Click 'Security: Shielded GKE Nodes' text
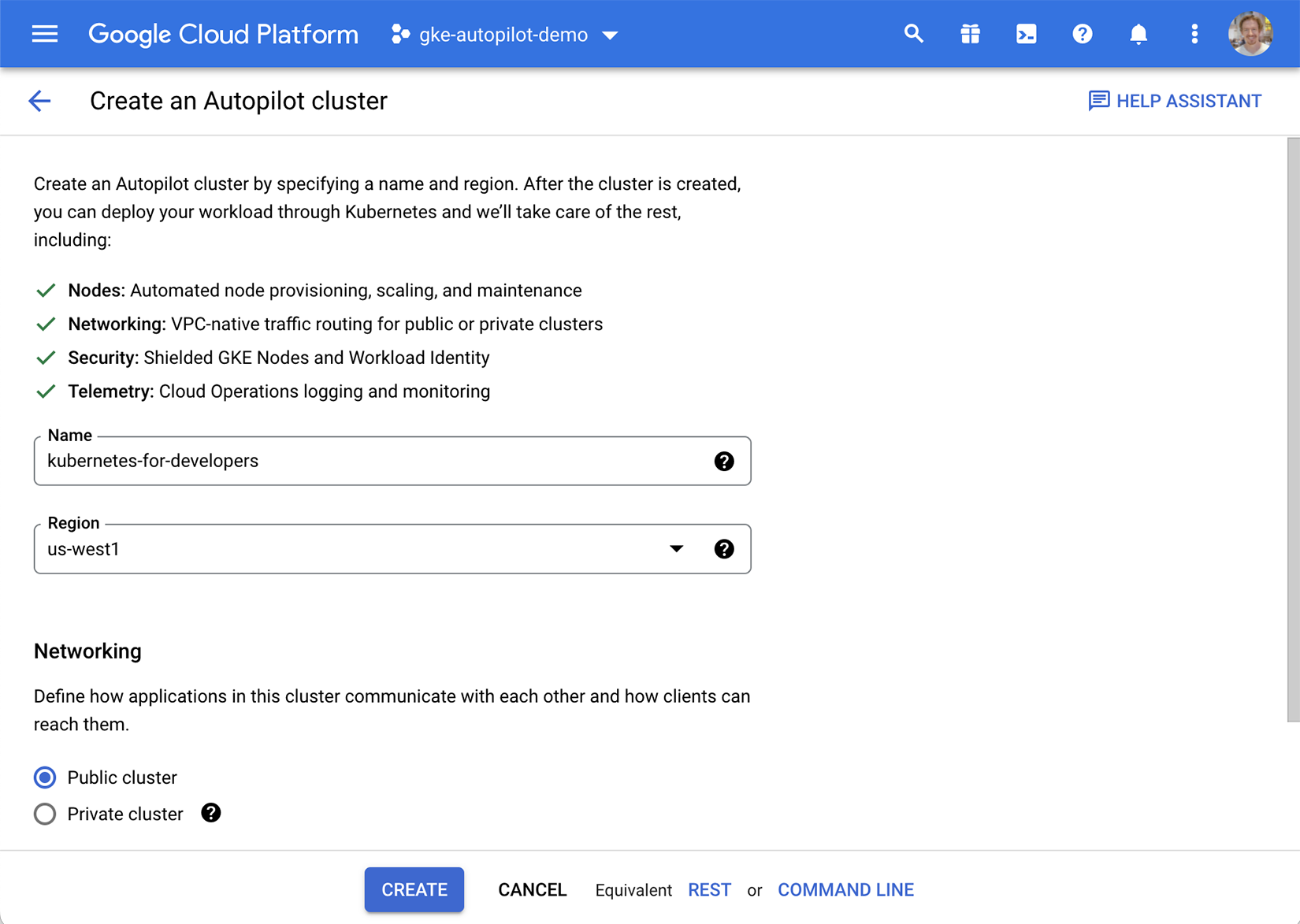Image resolution: width=1300 pixels, height=924 pixels. [279, 358]
